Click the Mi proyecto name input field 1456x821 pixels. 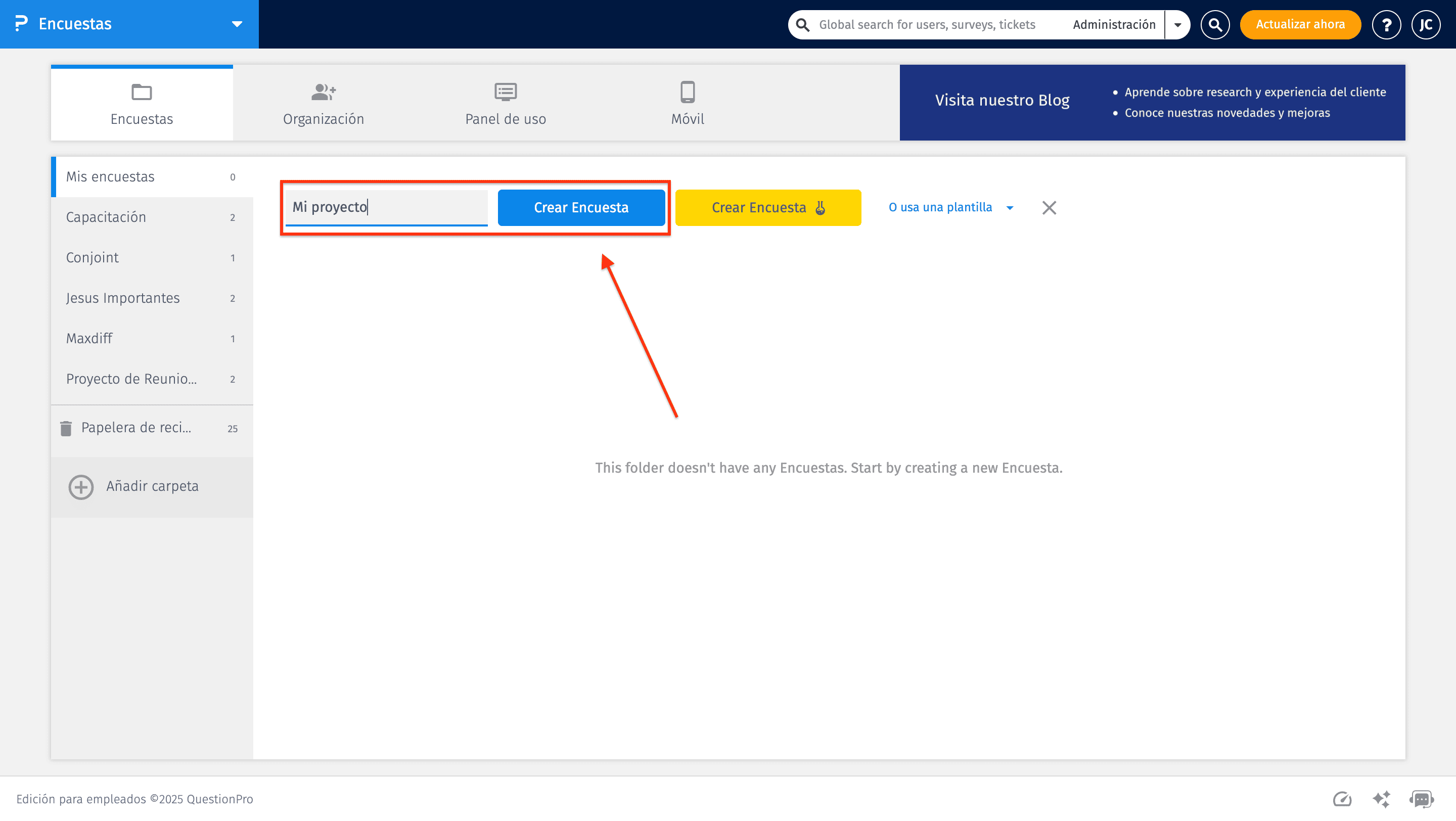[x=386, y=207]
